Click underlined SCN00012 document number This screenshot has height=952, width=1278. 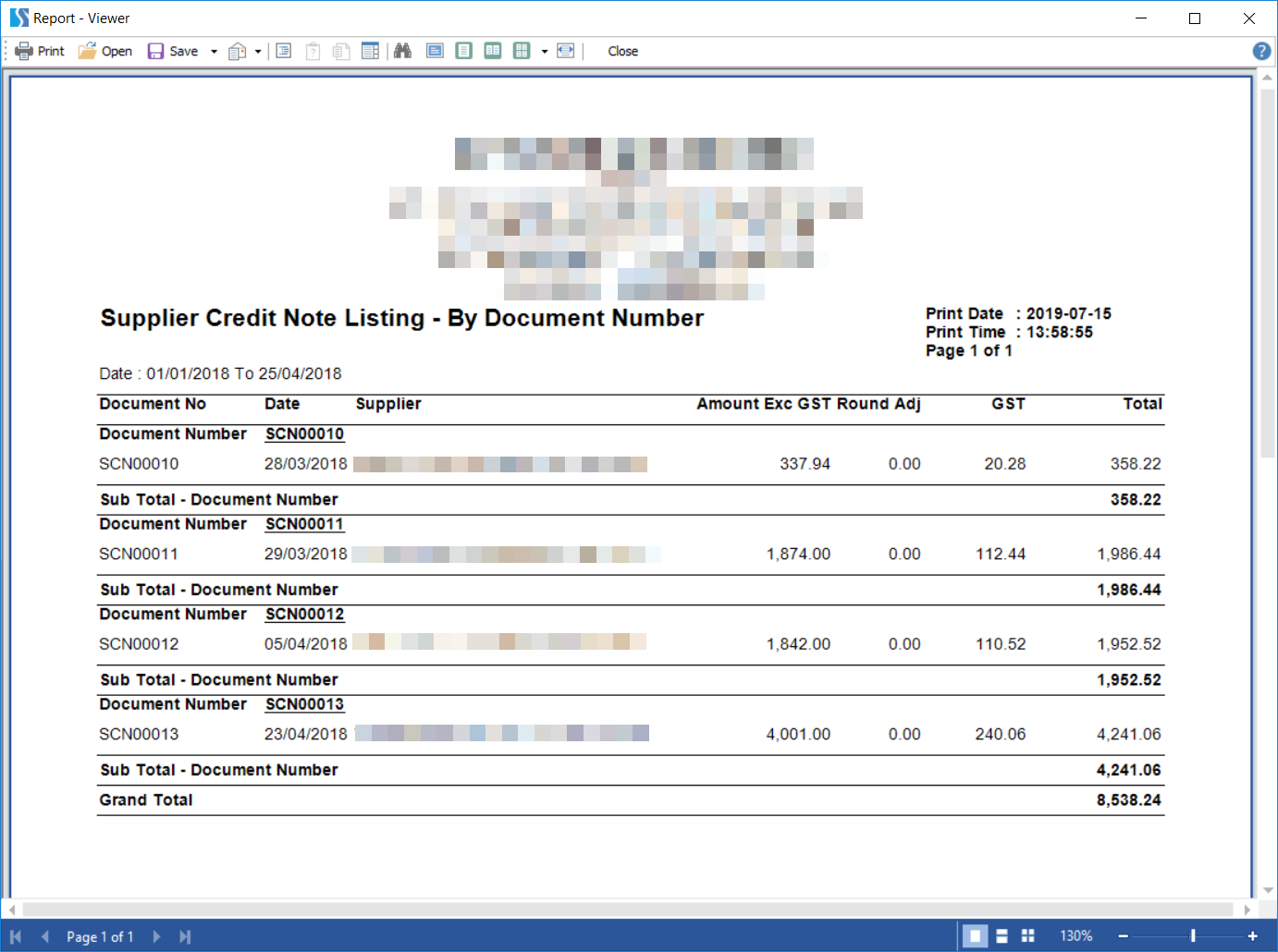(304, 615)
